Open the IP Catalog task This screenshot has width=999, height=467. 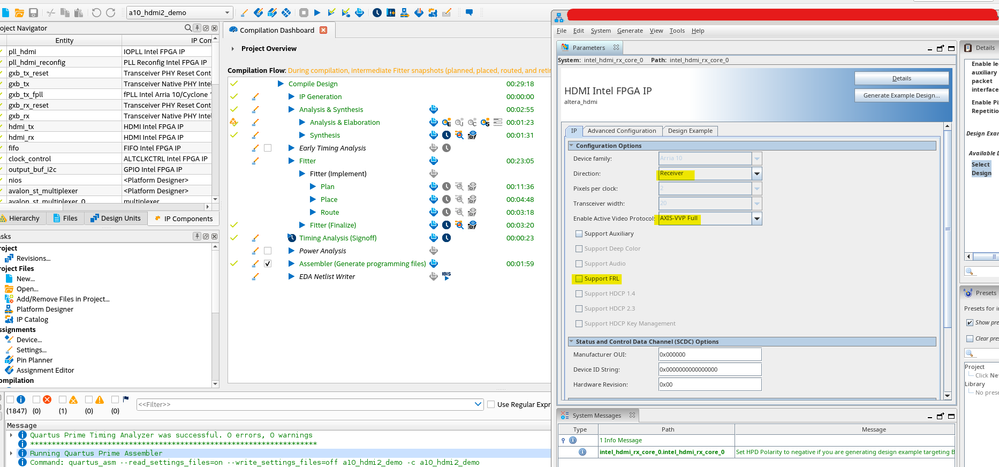(x=34, y=319)
